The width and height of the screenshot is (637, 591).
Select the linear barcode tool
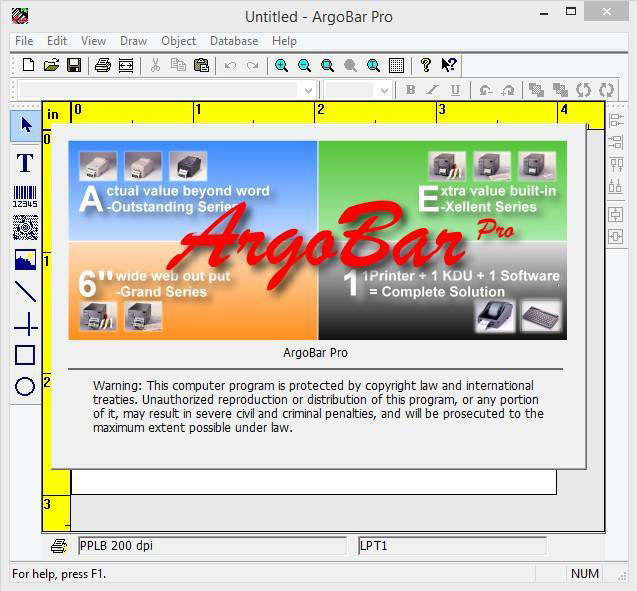(x=25, y=196)
